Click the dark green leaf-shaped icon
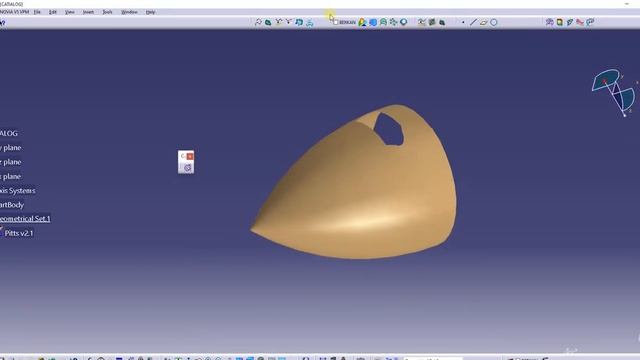640x360 pixels. click(268, 22)
